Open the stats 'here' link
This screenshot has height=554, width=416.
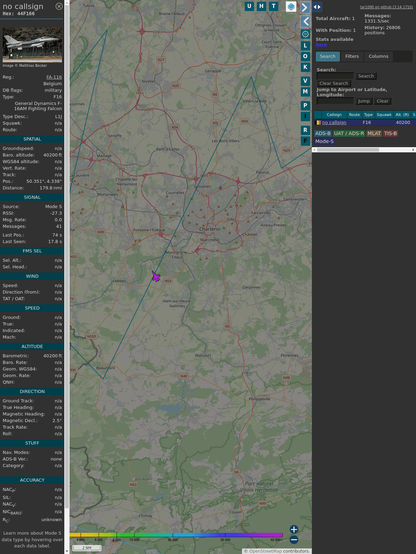click(x=321, y=45)
